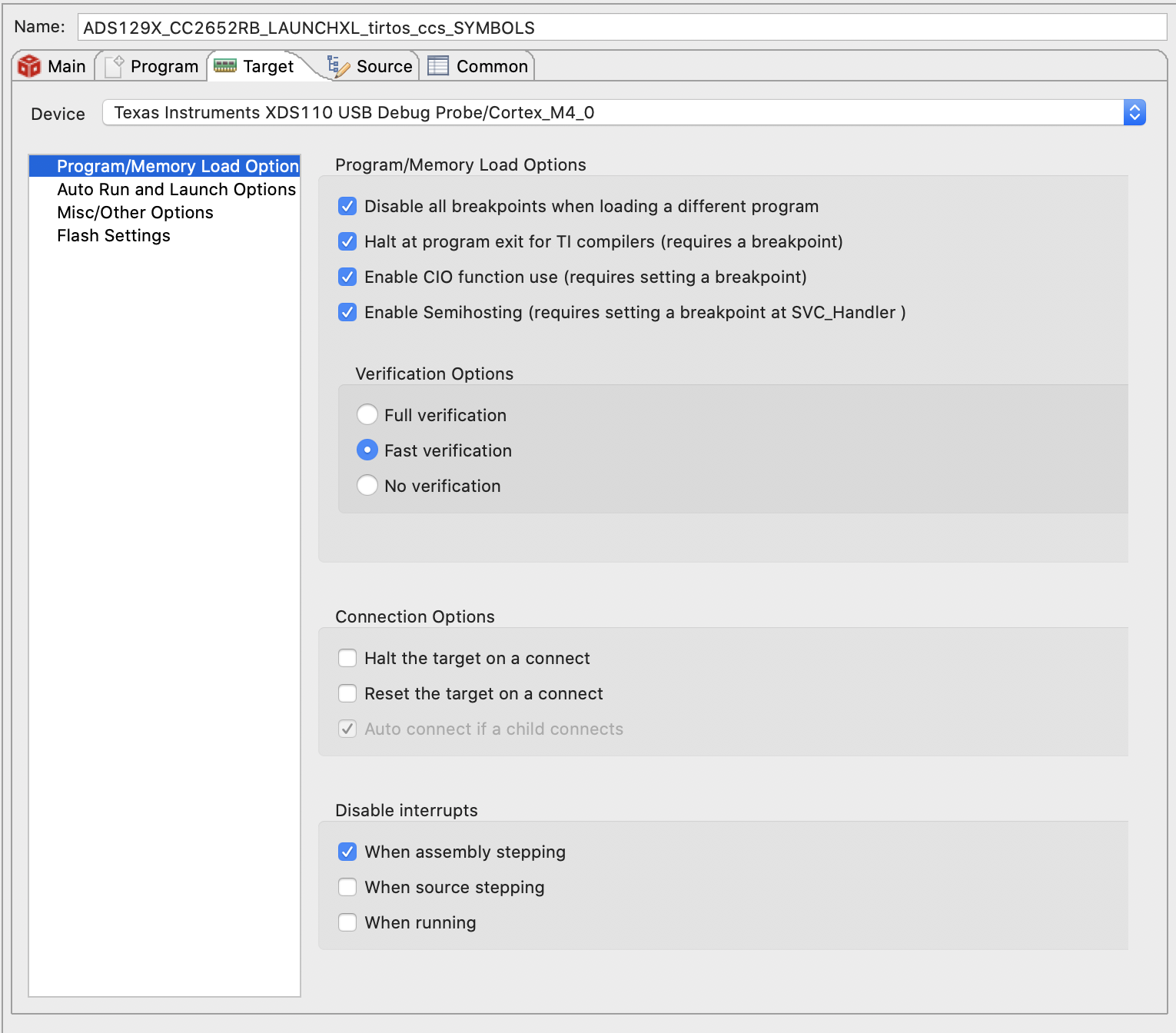The width and height of the screenshot is (1176, 1033).
Task: Check When source stepping interrupt option
Action: pyautogui.click(x=347, y=887)
